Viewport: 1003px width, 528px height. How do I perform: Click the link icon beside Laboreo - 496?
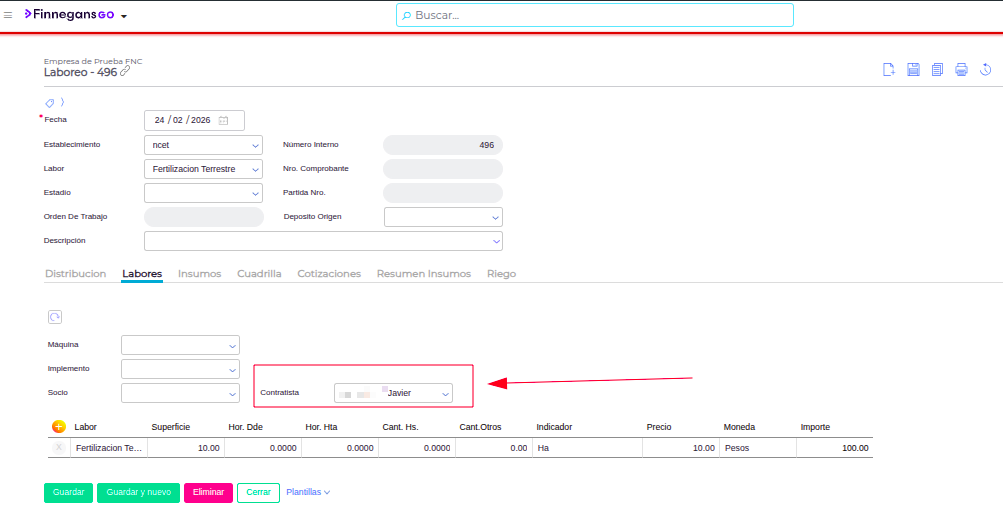pyautogui.click(x=125, y=72)
